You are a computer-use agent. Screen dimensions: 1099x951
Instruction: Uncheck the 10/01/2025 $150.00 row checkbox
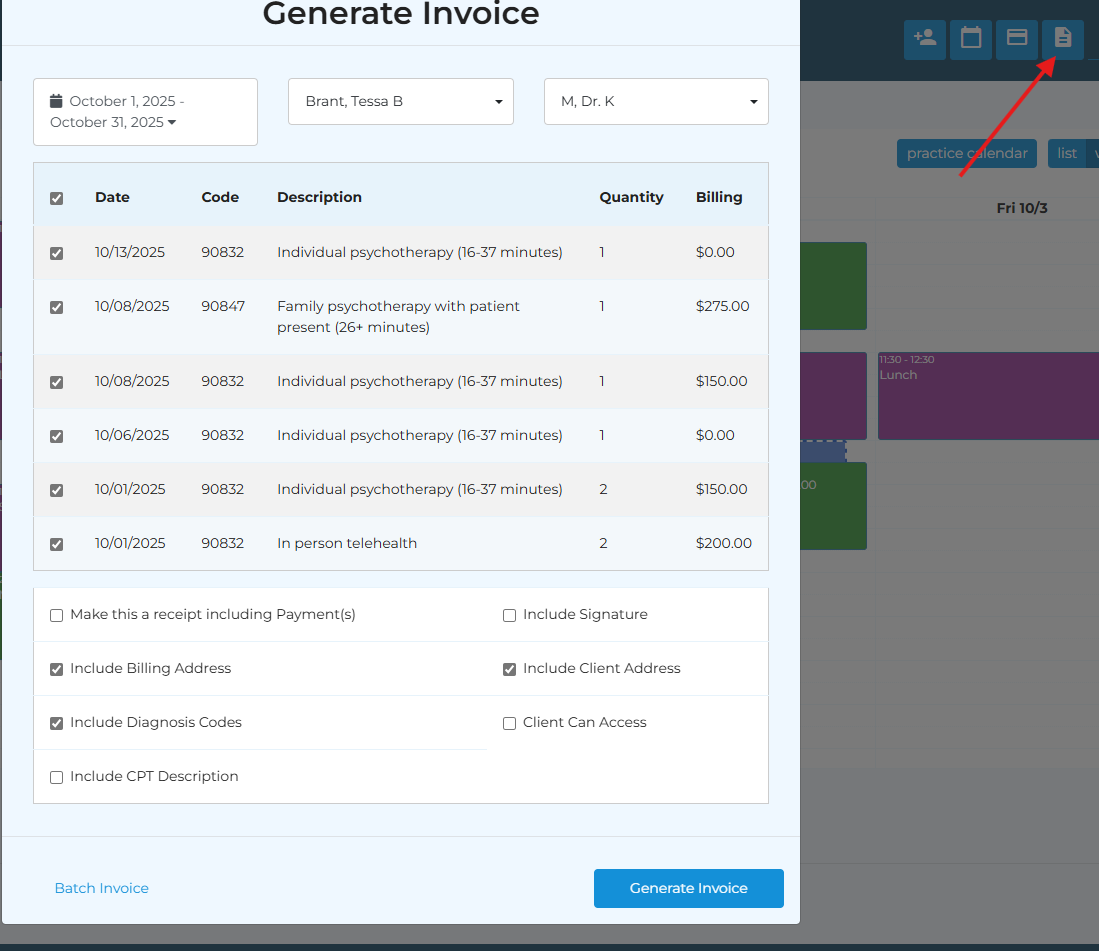[x=57, y=490]
